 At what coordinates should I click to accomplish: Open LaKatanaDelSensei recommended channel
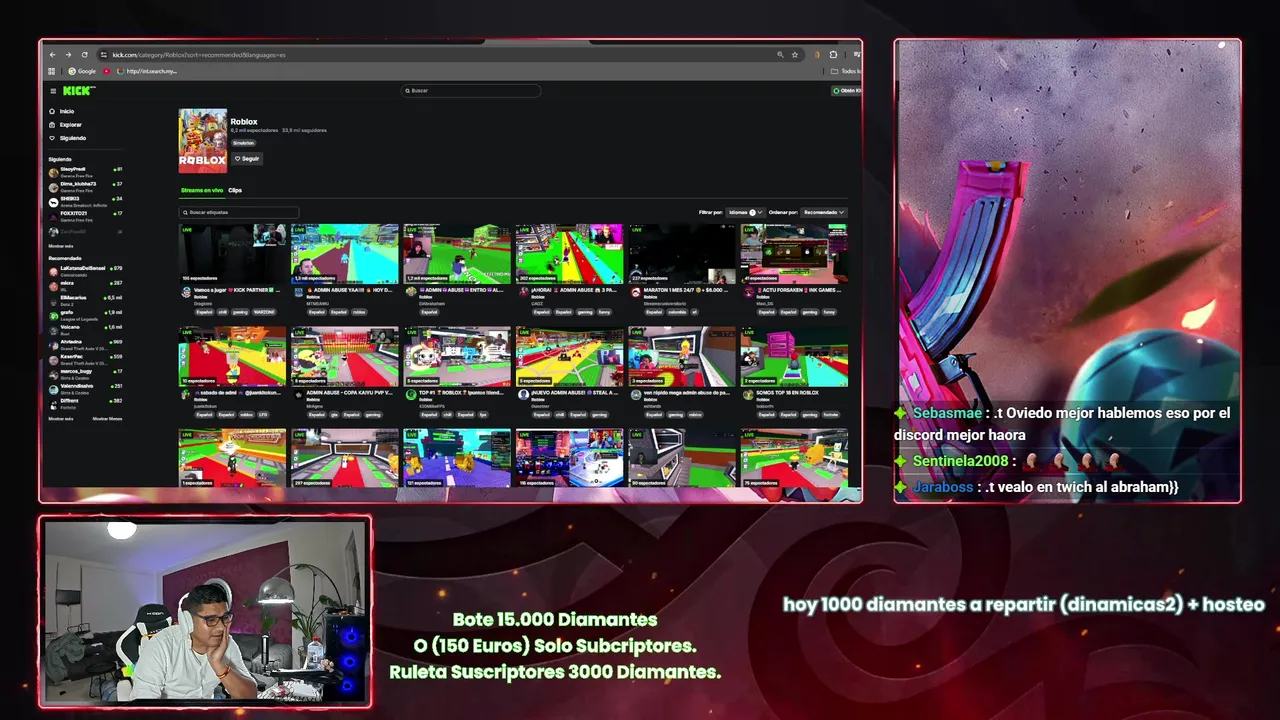click(85, 270)
